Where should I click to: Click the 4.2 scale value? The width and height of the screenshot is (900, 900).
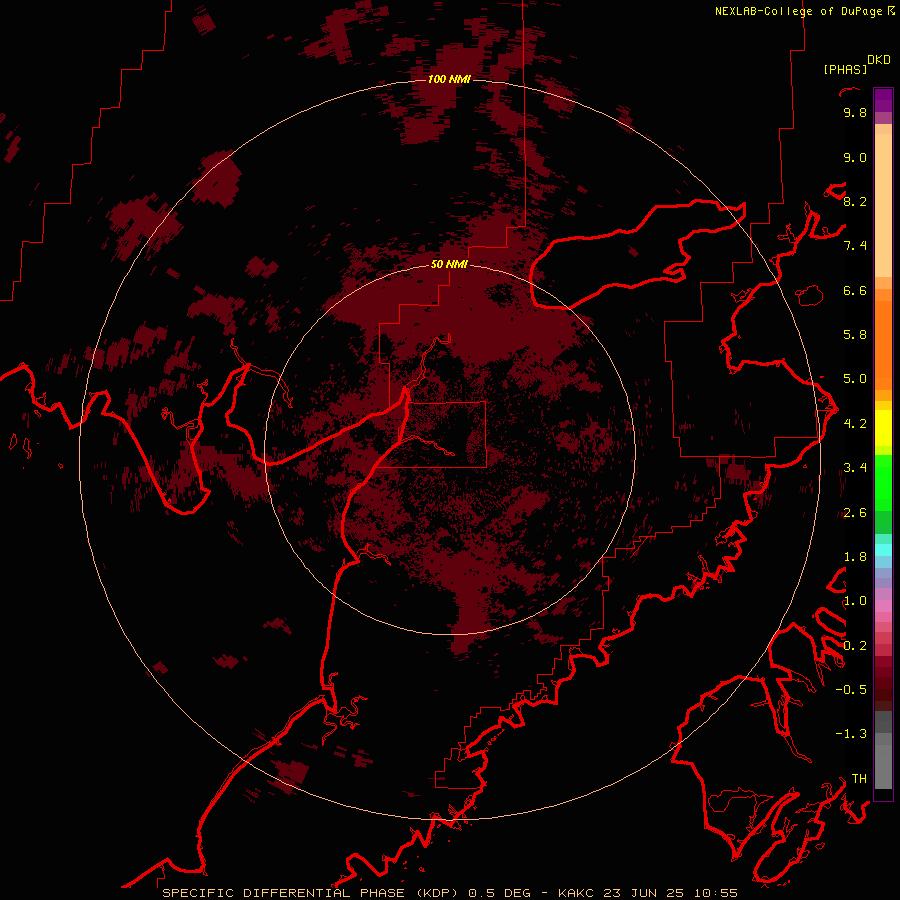(855, 424)
